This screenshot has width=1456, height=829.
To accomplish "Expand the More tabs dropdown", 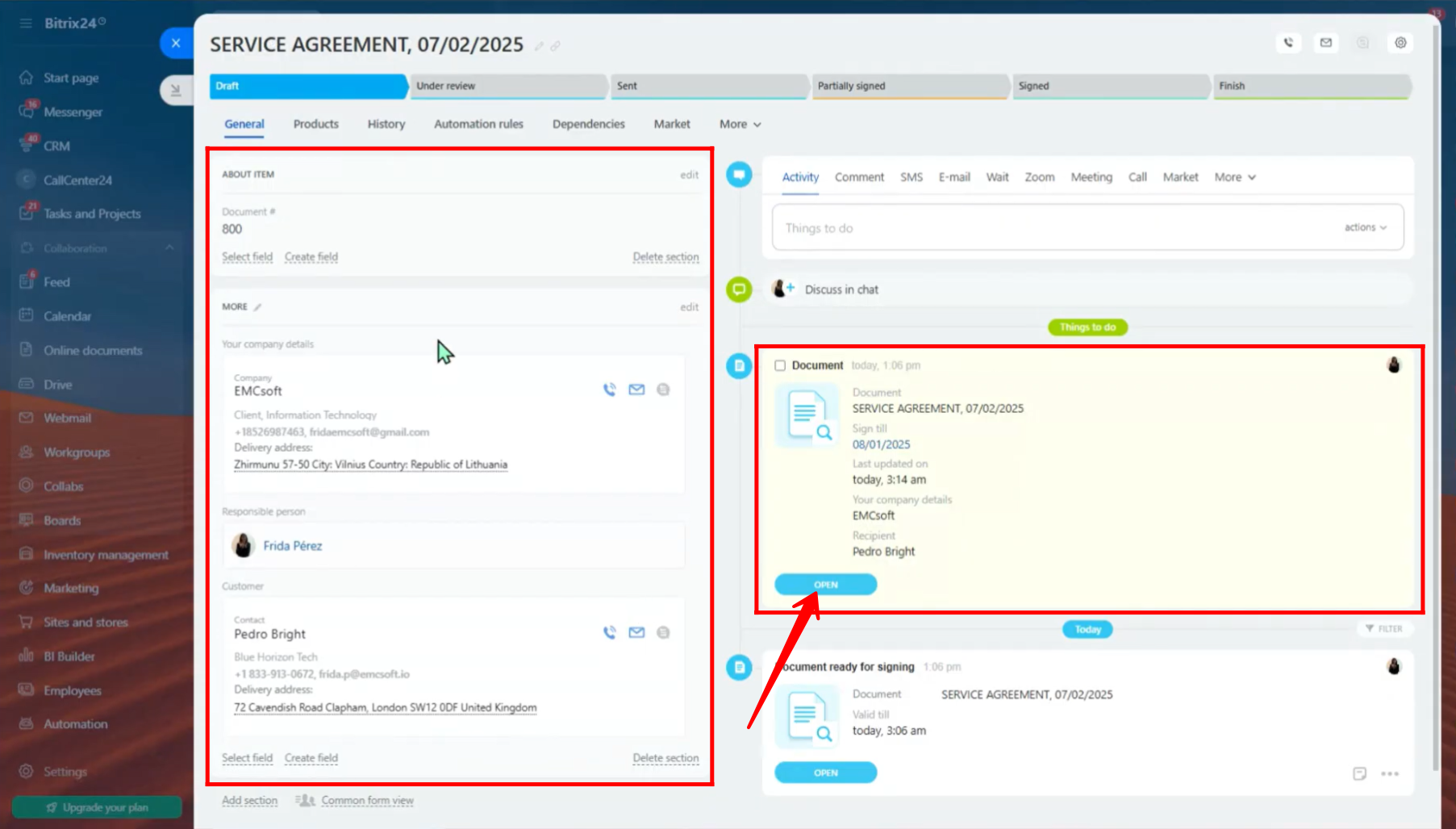I will [740, 124].
